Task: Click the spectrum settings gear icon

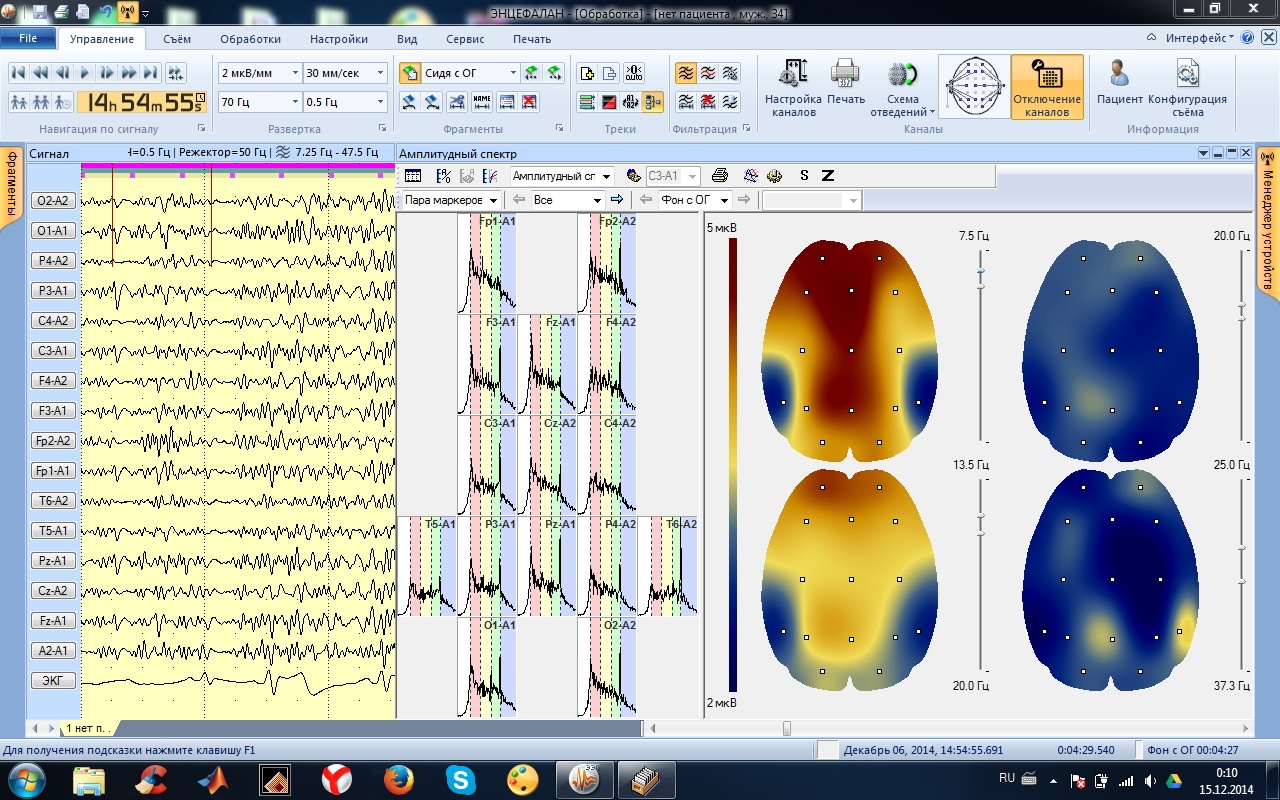Action: point(775,176)
